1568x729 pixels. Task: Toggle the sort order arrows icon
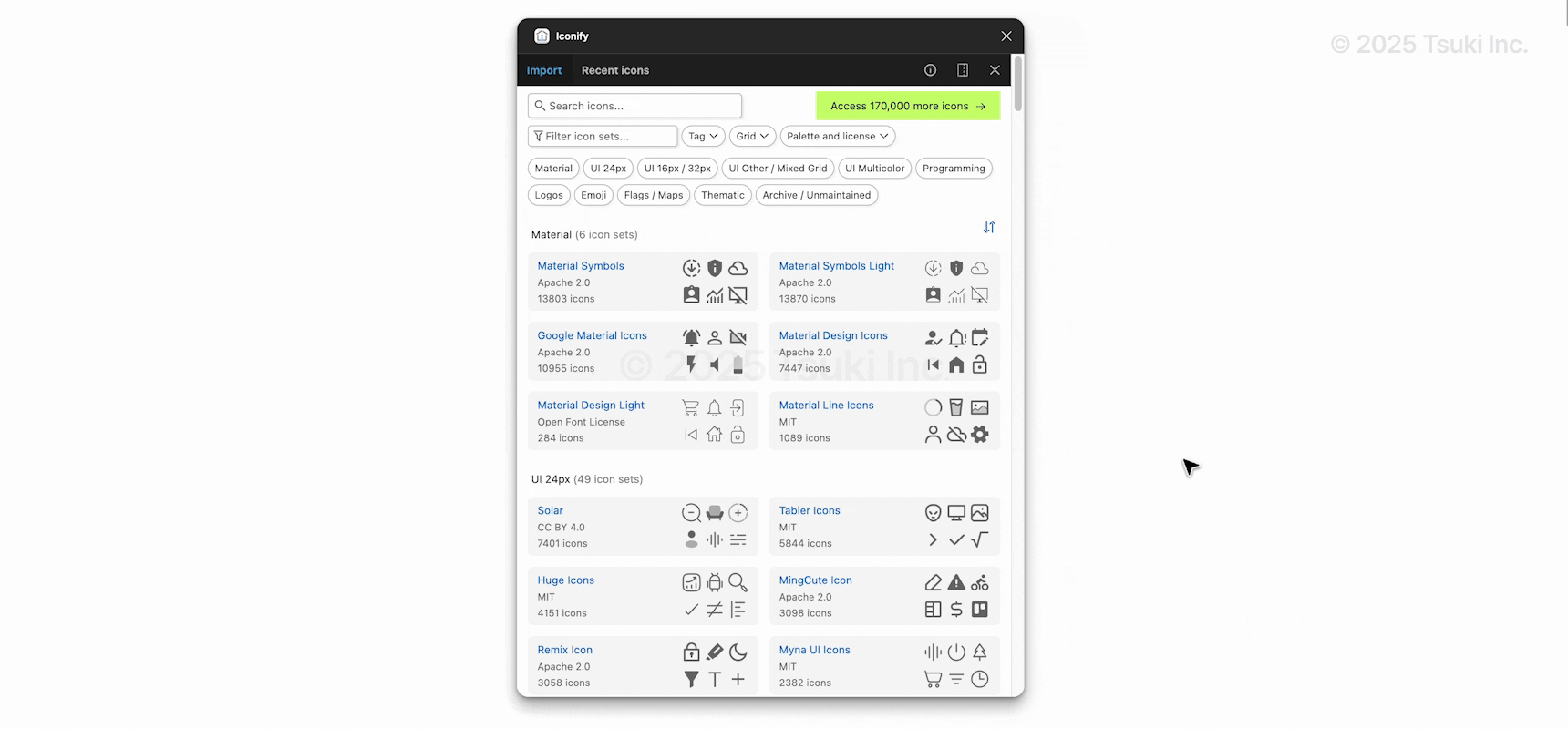pos(989,227)
